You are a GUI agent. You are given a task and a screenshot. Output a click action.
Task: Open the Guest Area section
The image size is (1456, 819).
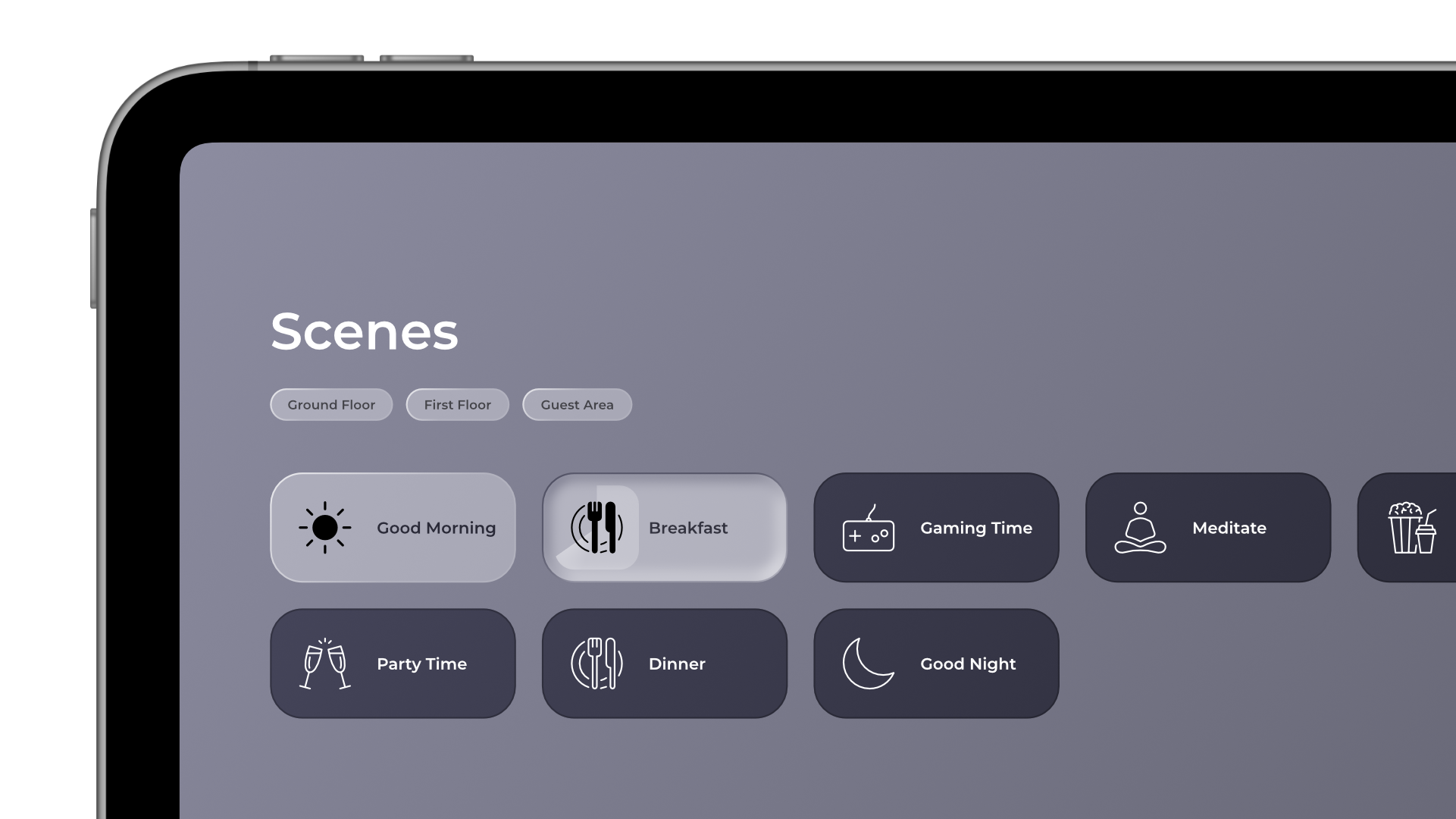click(577, 404)
